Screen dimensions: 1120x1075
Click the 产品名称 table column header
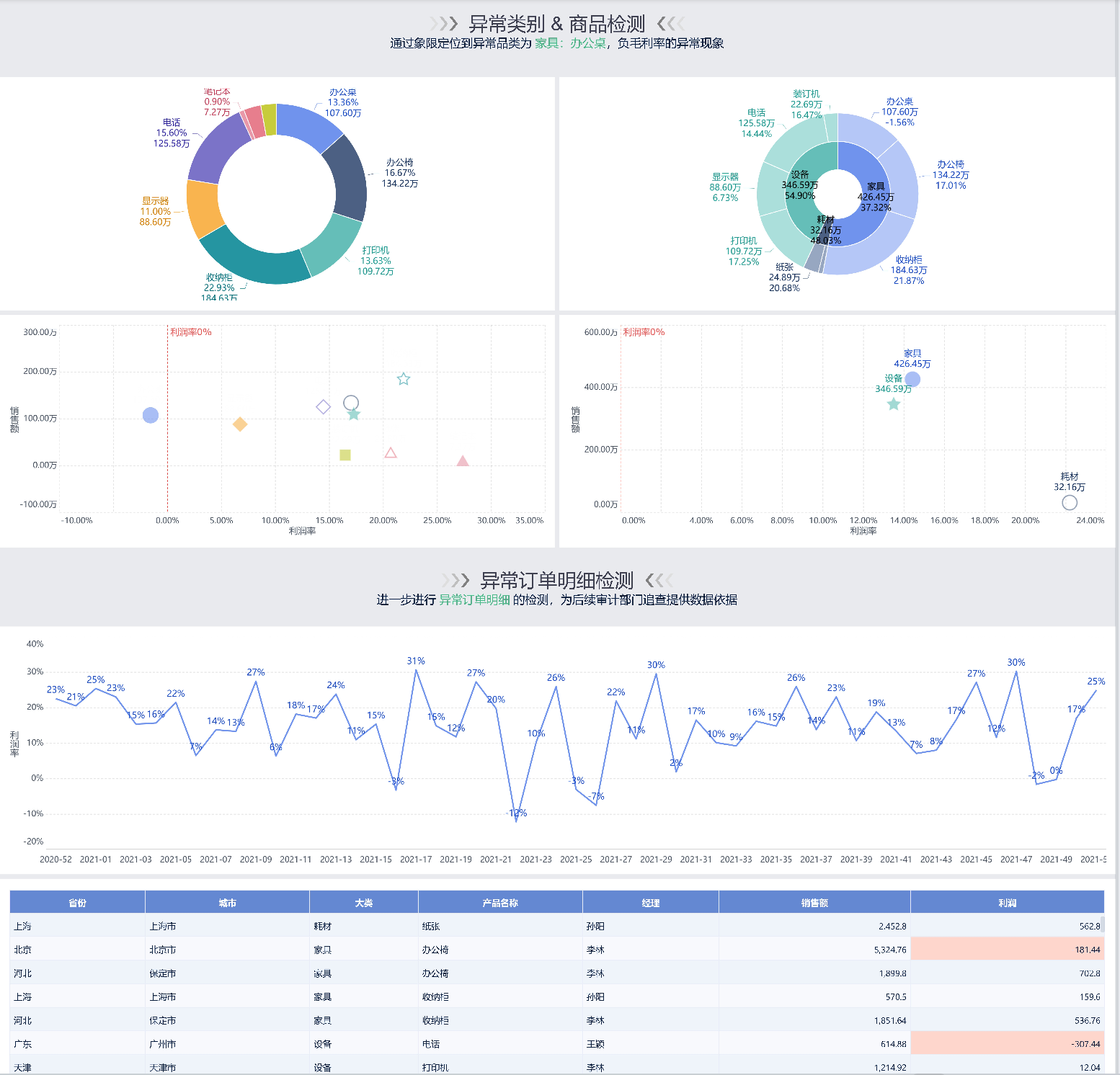click(x=500, y=903)
